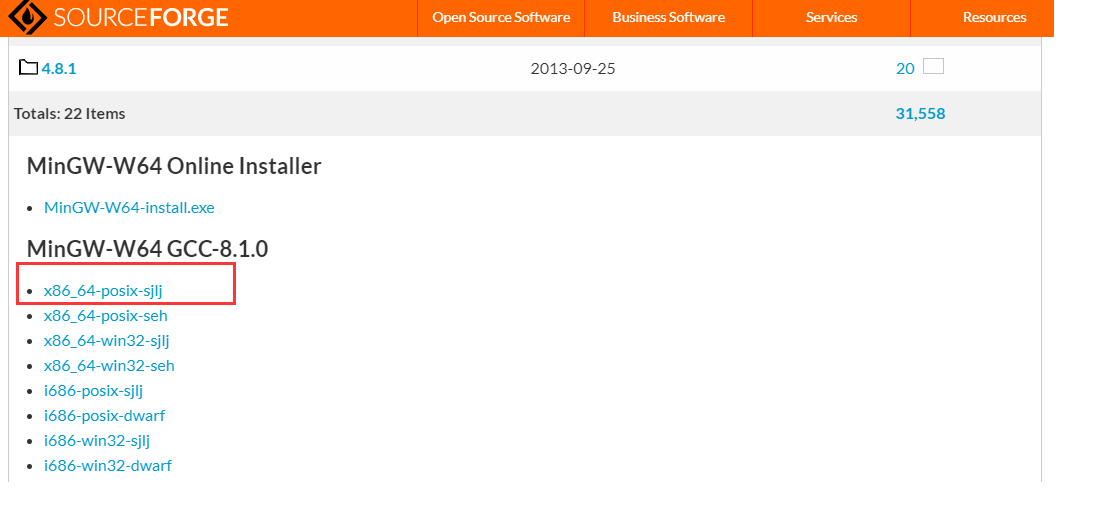Open the 4.8.1 folder link
This screenshot has height=530, width=1095.
(59, 68)
